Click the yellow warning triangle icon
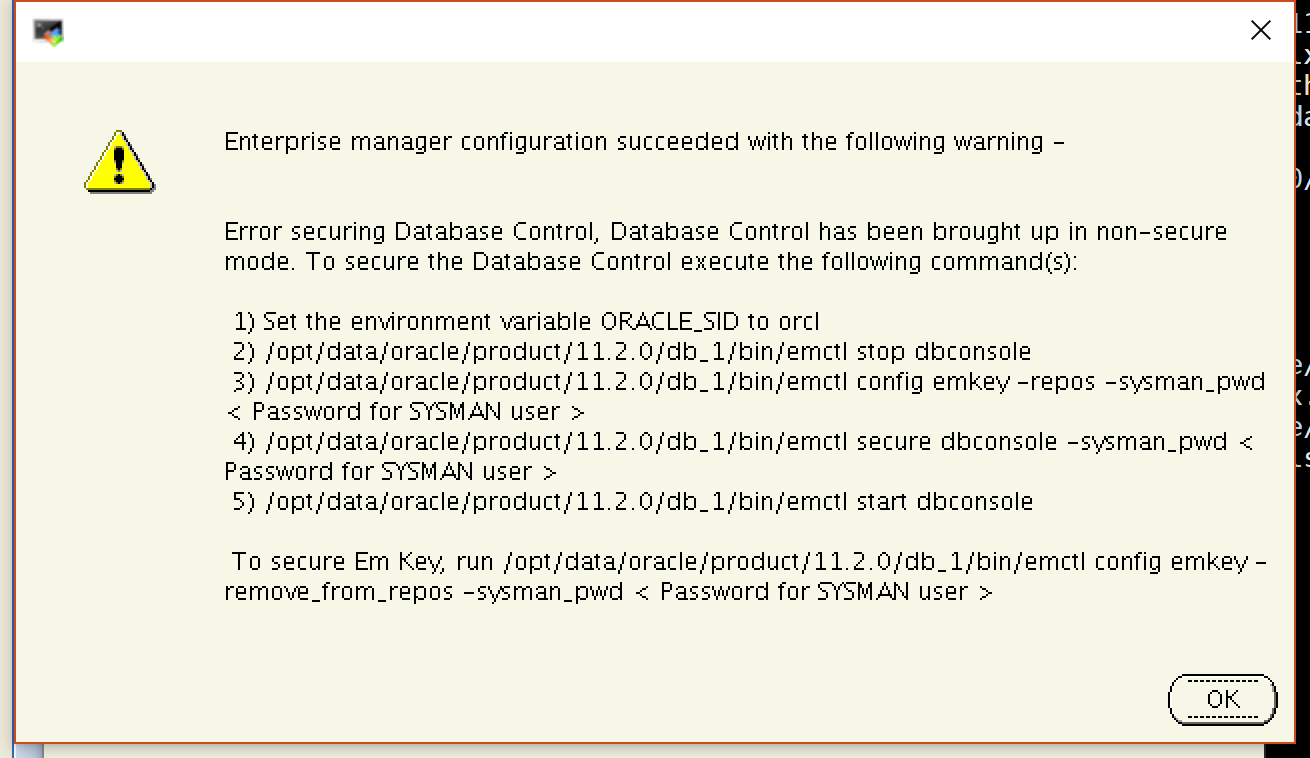This screenshot has height=758, width=1310. pyautogui.click(x=119, y=162)
